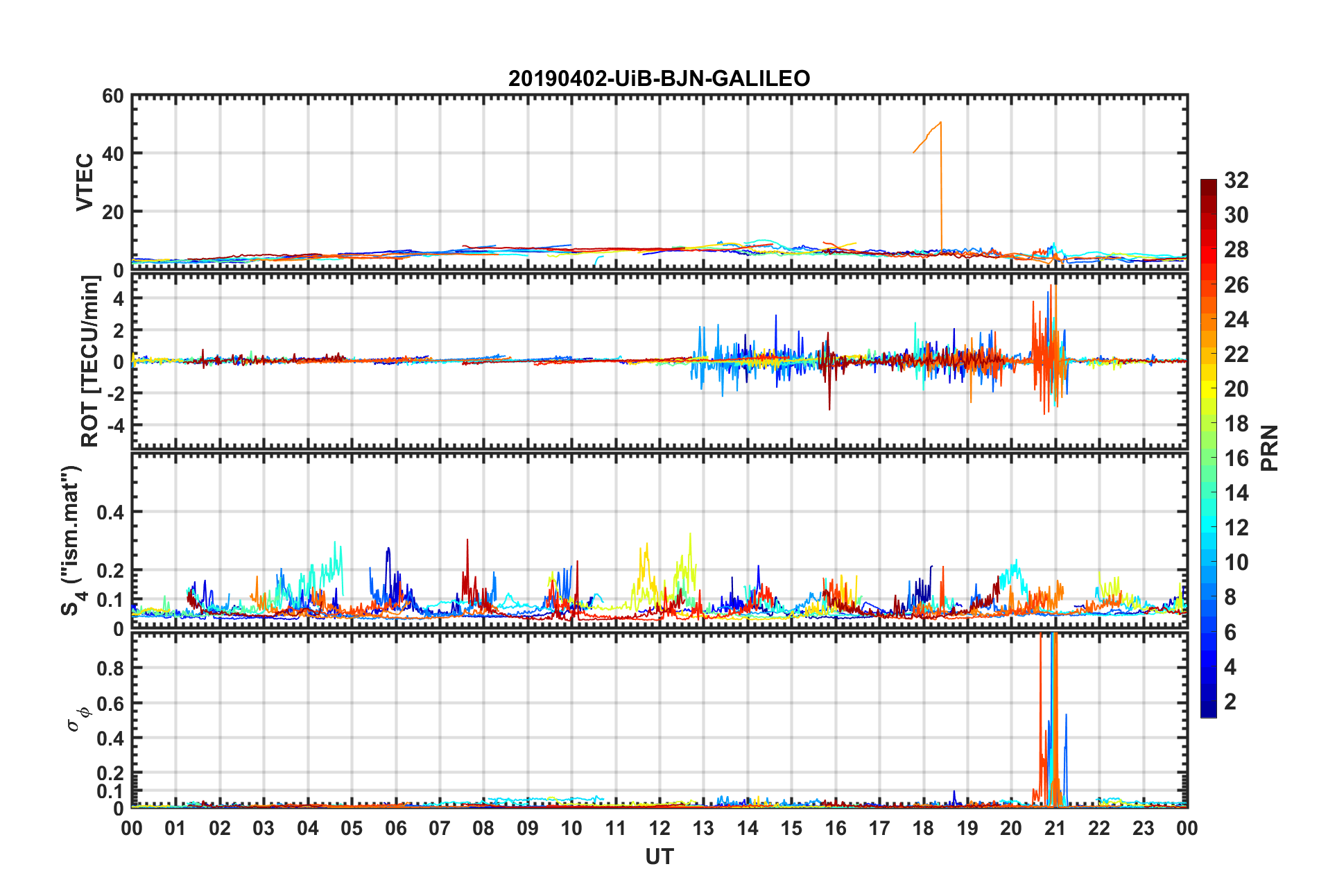
Task: Click the plot title 20190402-UiB-BJN-GALILEO
Action: [659, 78]
